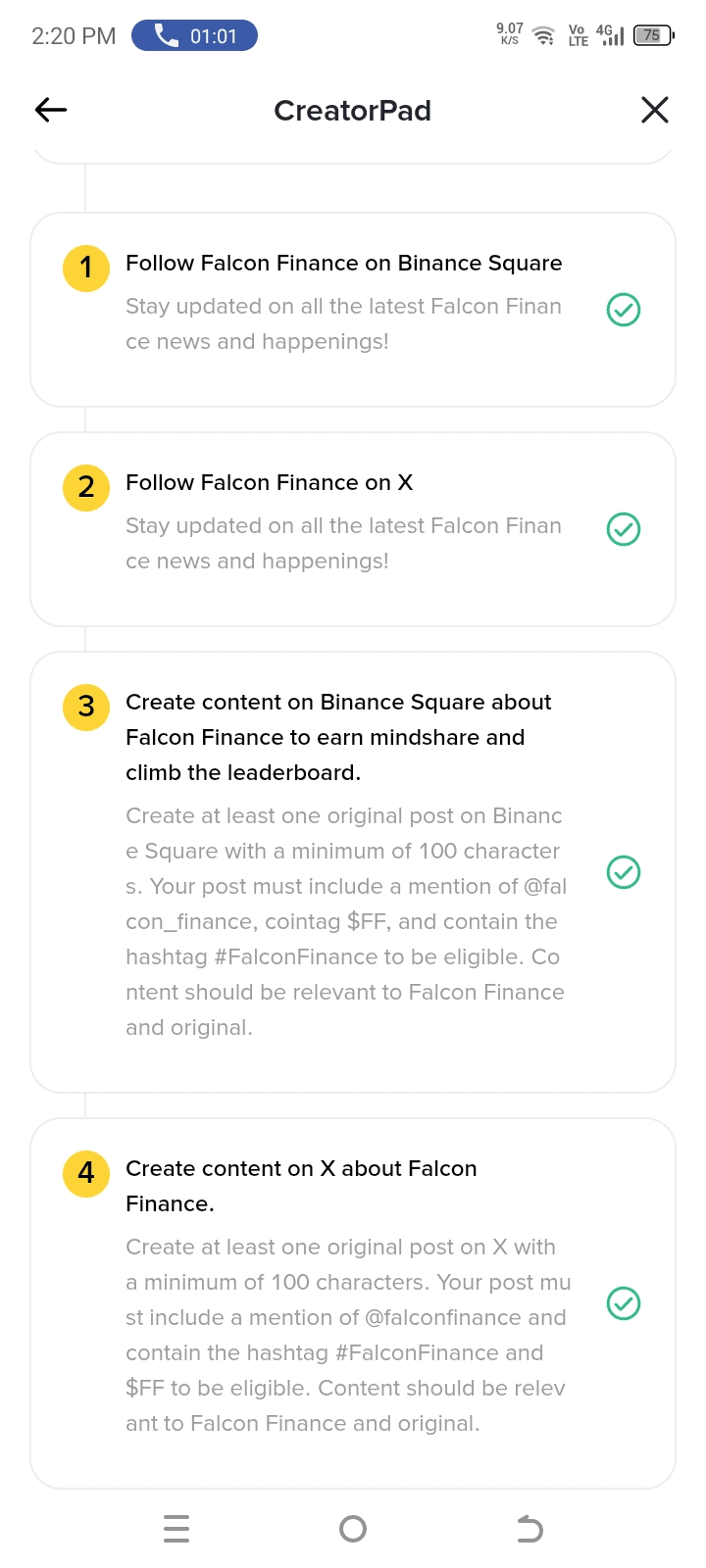Tap checkmark for Follow on Binance Square
The height and width of the screenshot is (1568, 706).
coord(624,310)
